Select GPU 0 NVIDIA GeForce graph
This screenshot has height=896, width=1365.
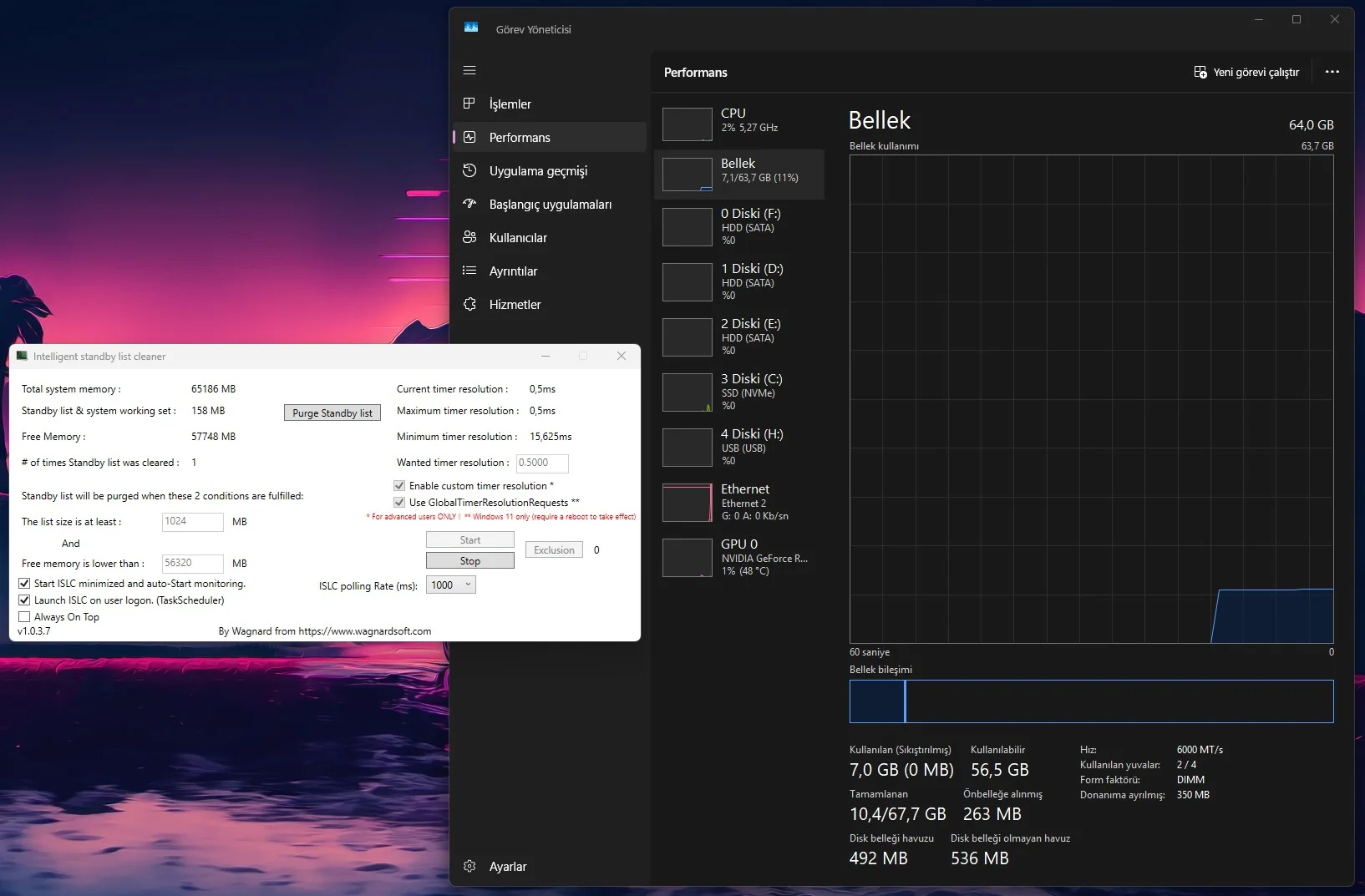(688, 558)
